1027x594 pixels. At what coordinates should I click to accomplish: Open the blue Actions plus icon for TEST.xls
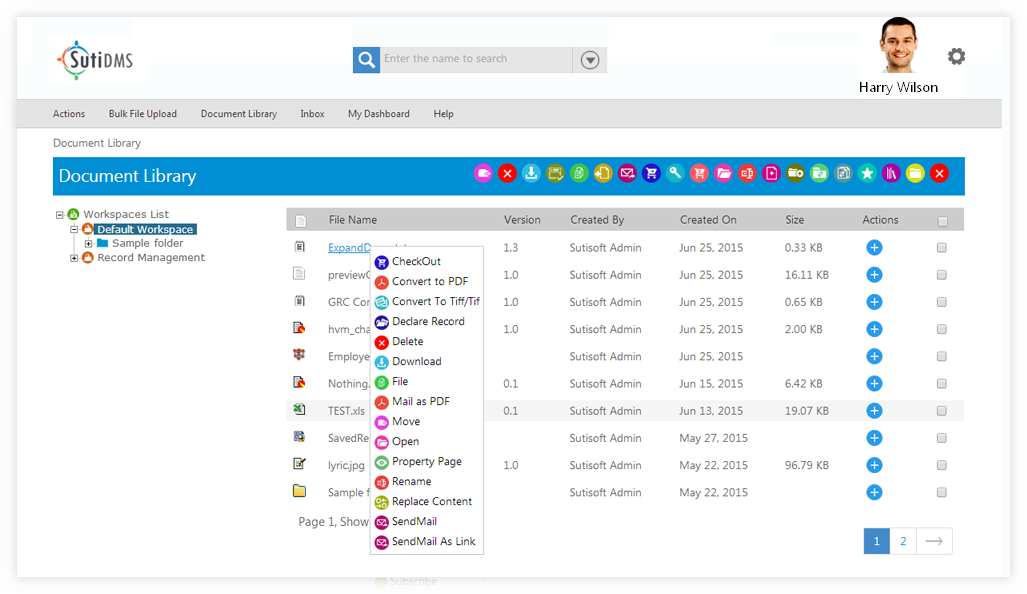(x=874, y=410)
